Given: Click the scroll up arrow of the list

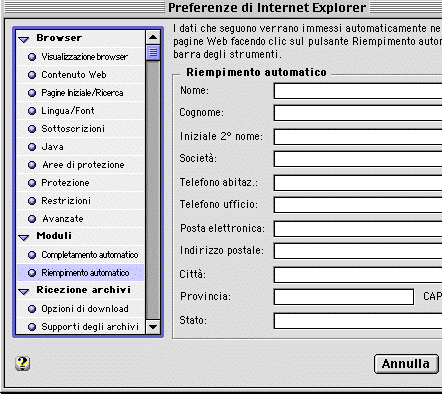Looking at the screenshot, I should pyautogui.click(x=153, y=37).
